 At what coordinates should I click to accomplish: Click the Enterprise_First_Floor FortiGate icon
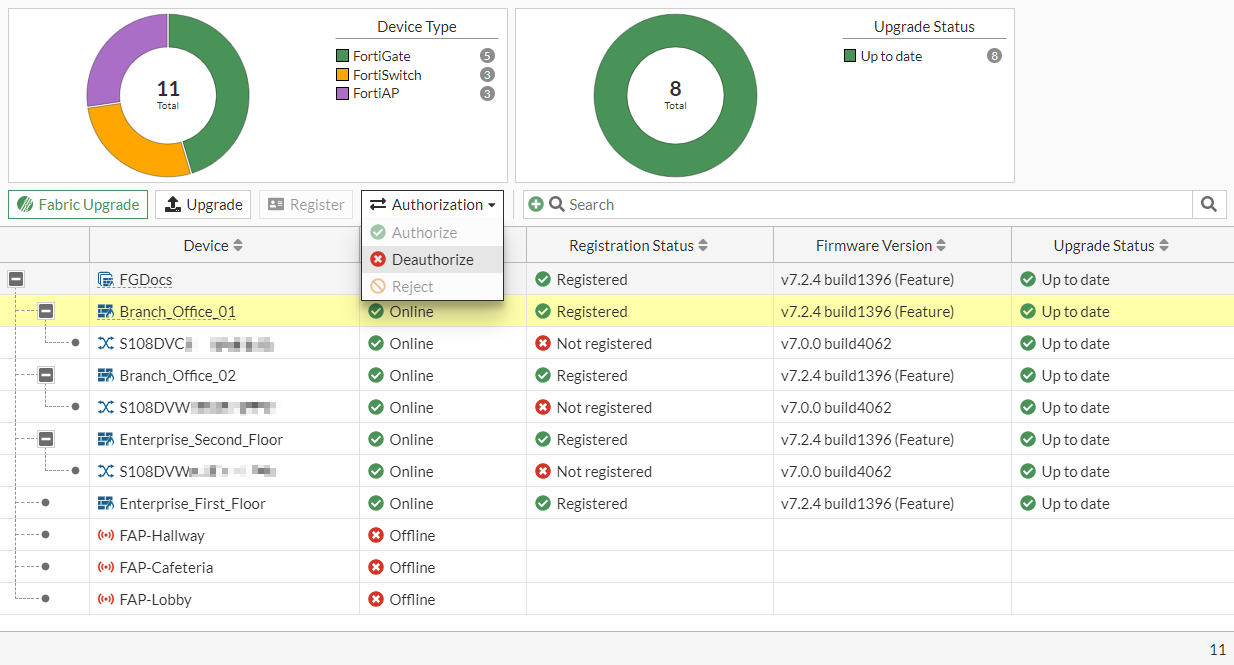pos(106,504)
